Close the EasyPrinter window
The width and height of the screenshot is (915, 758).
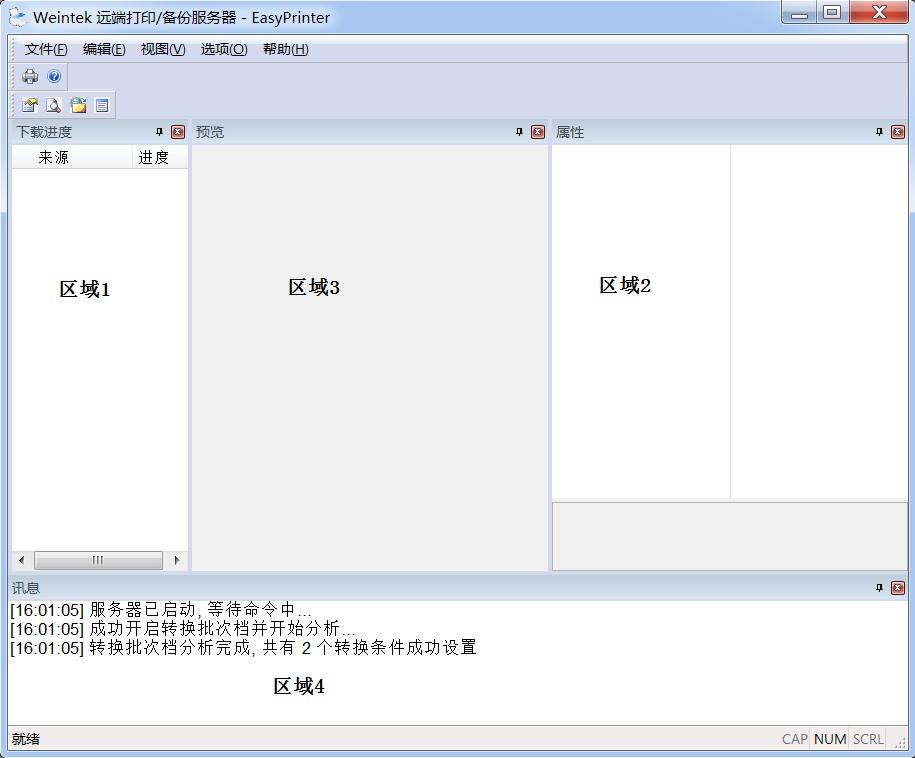click(x=879, y=12)
